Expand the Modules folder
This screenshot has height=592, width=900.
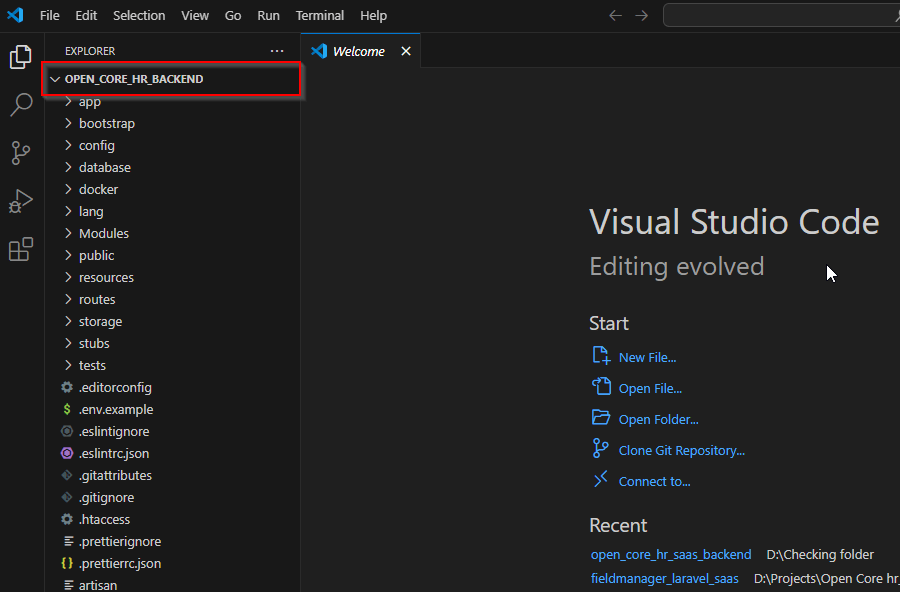68,233
